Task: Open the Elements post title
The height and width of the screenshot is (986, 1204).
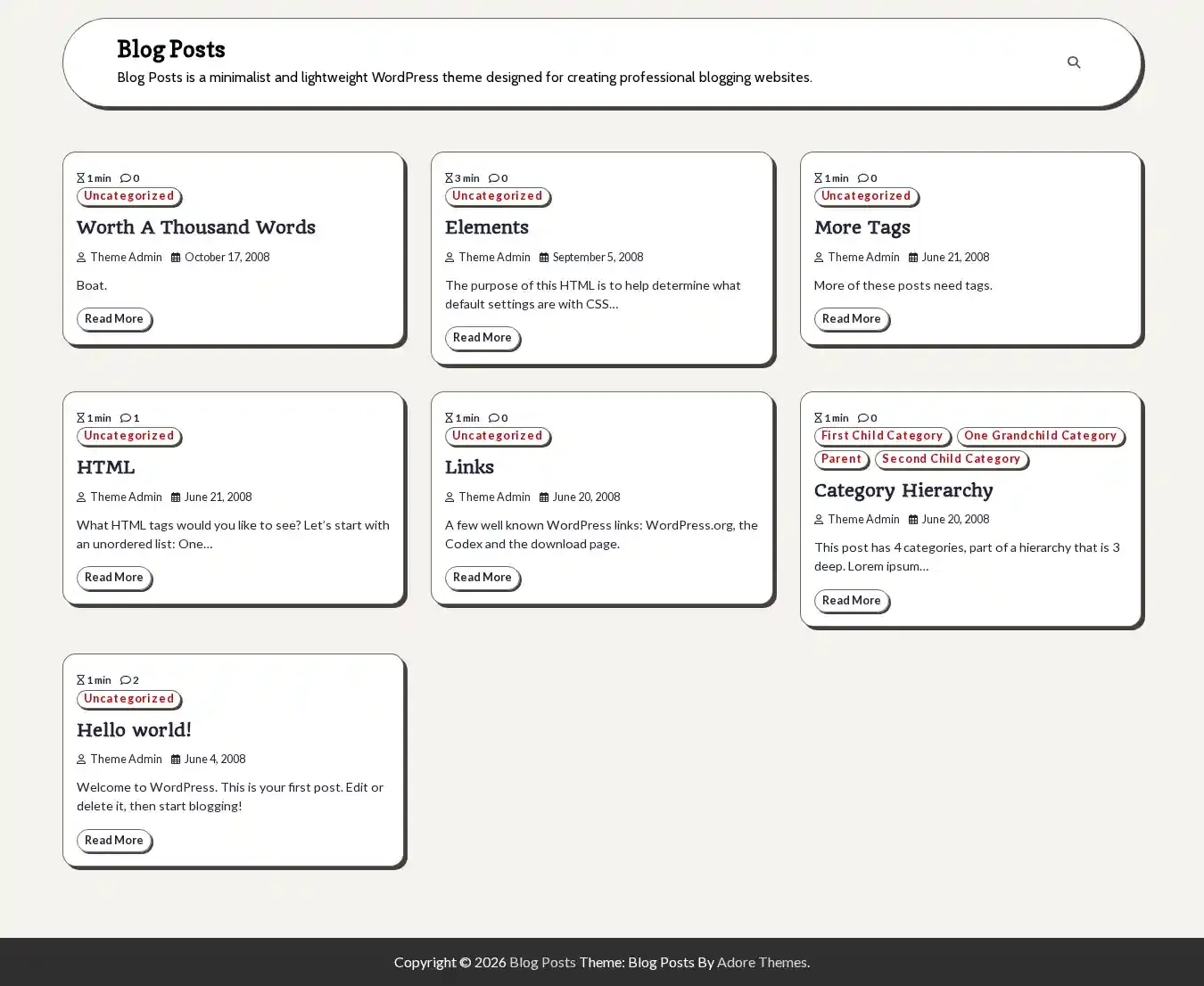Action: [x=487, y=227]
